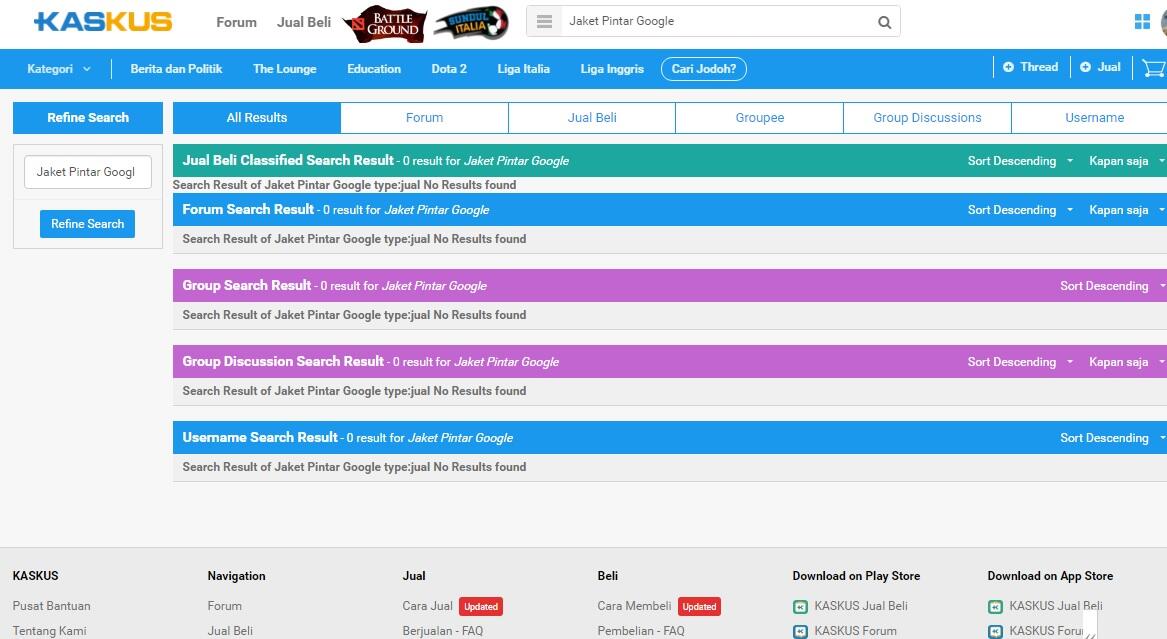This screenshot has height=639, width=1167.
Task: Switch to the Group Discussions tab
Action: coord(927,118)
